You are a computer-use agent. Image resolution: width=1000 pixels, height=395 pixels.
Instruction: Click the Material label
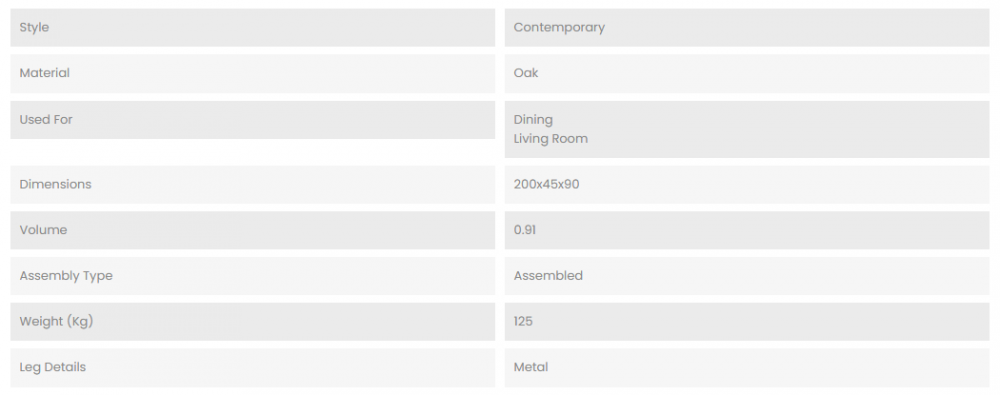(45, 73)
